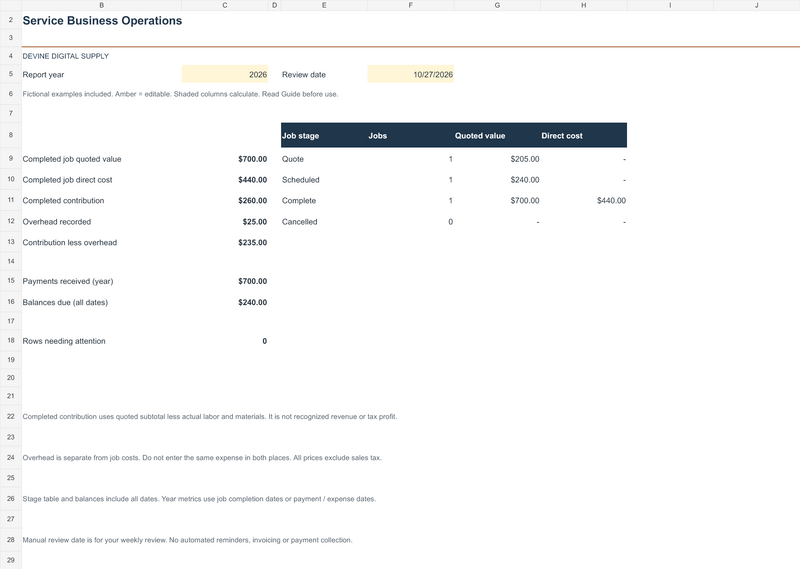Select the $240.00 balances due value

click(224, 303)
